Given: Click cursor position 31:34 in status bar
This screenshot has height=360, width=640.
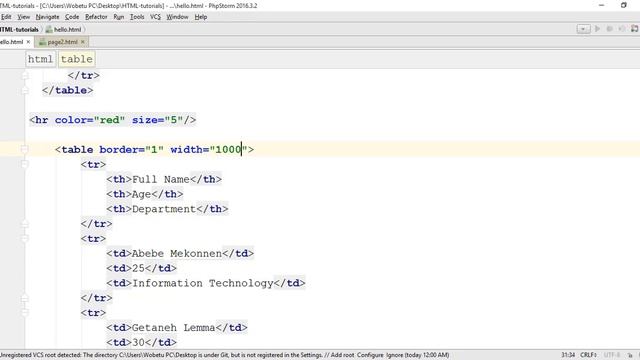Looking at the screenshot, I should click(568, 355).
